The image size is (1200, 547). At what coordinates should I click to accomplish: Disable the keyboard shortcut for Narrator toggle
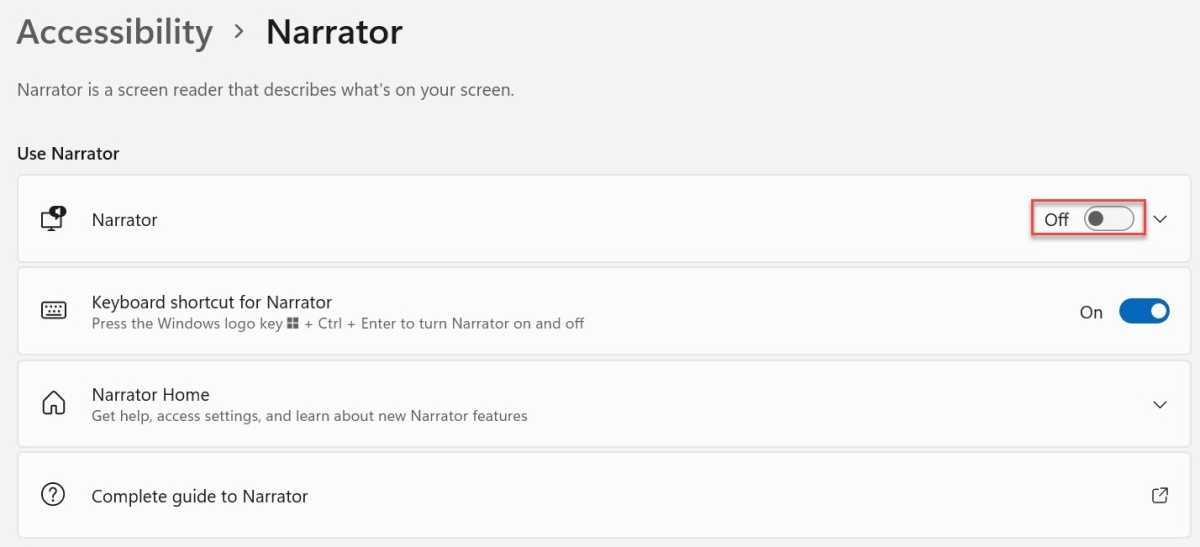click(x=1144, y=312)
